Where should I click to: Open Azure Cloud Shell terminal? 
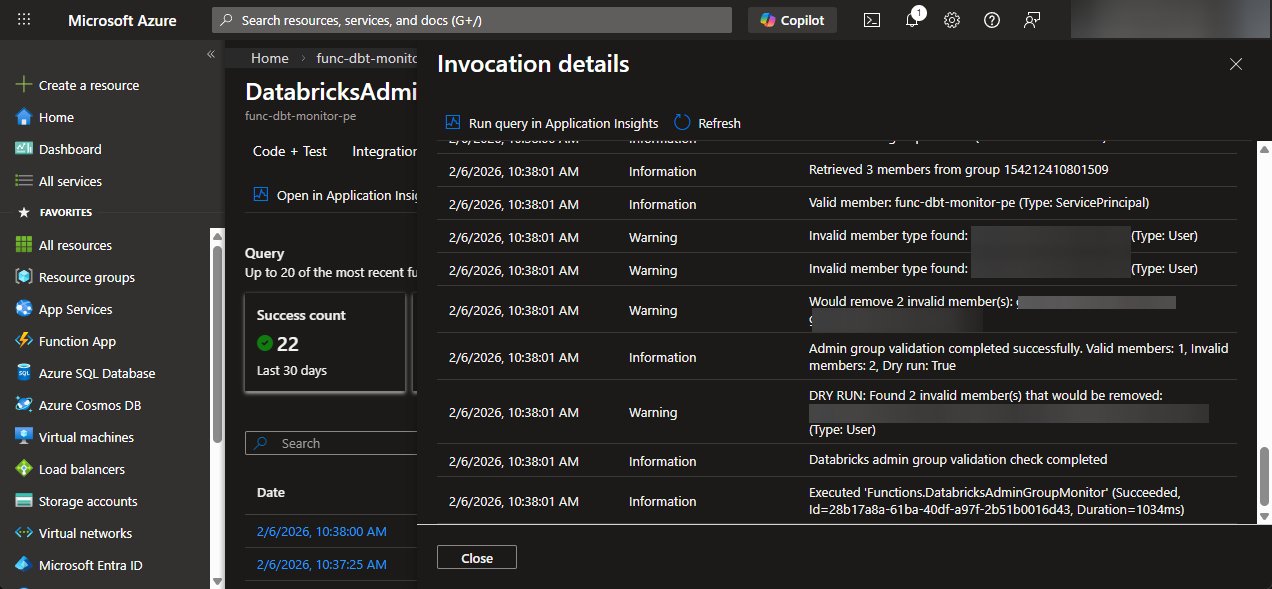point(870,19)
